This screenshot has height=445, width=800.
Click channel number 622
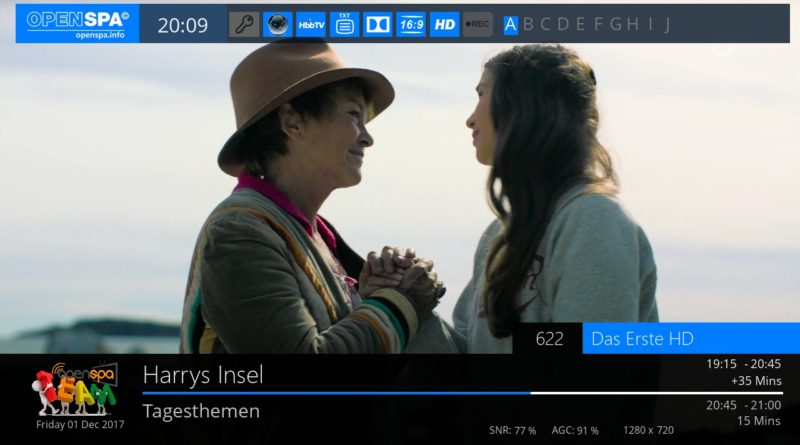[549, 339]
